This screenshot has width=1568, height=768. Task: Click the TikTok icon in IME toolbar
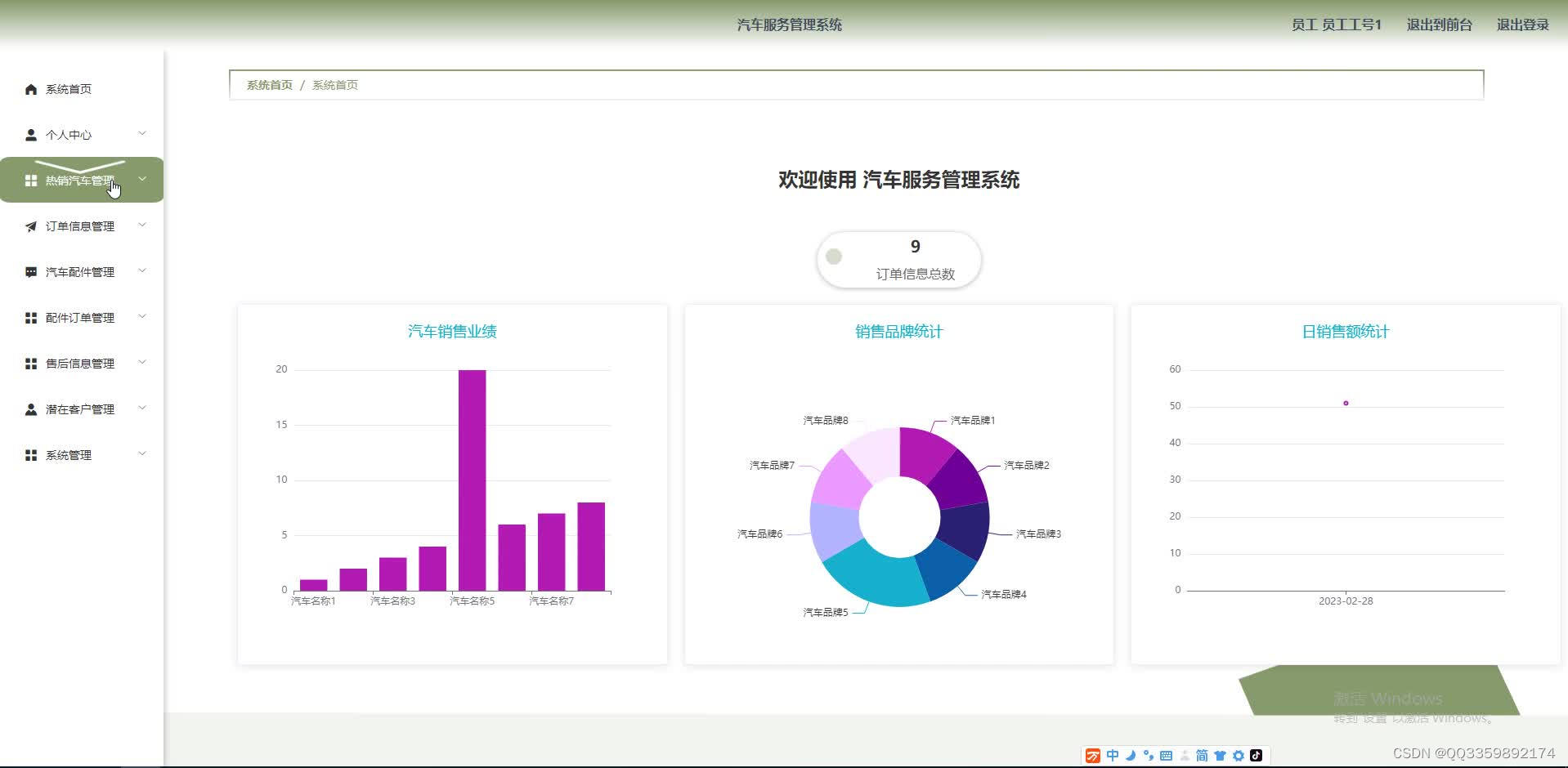(x=1257, y=756)
